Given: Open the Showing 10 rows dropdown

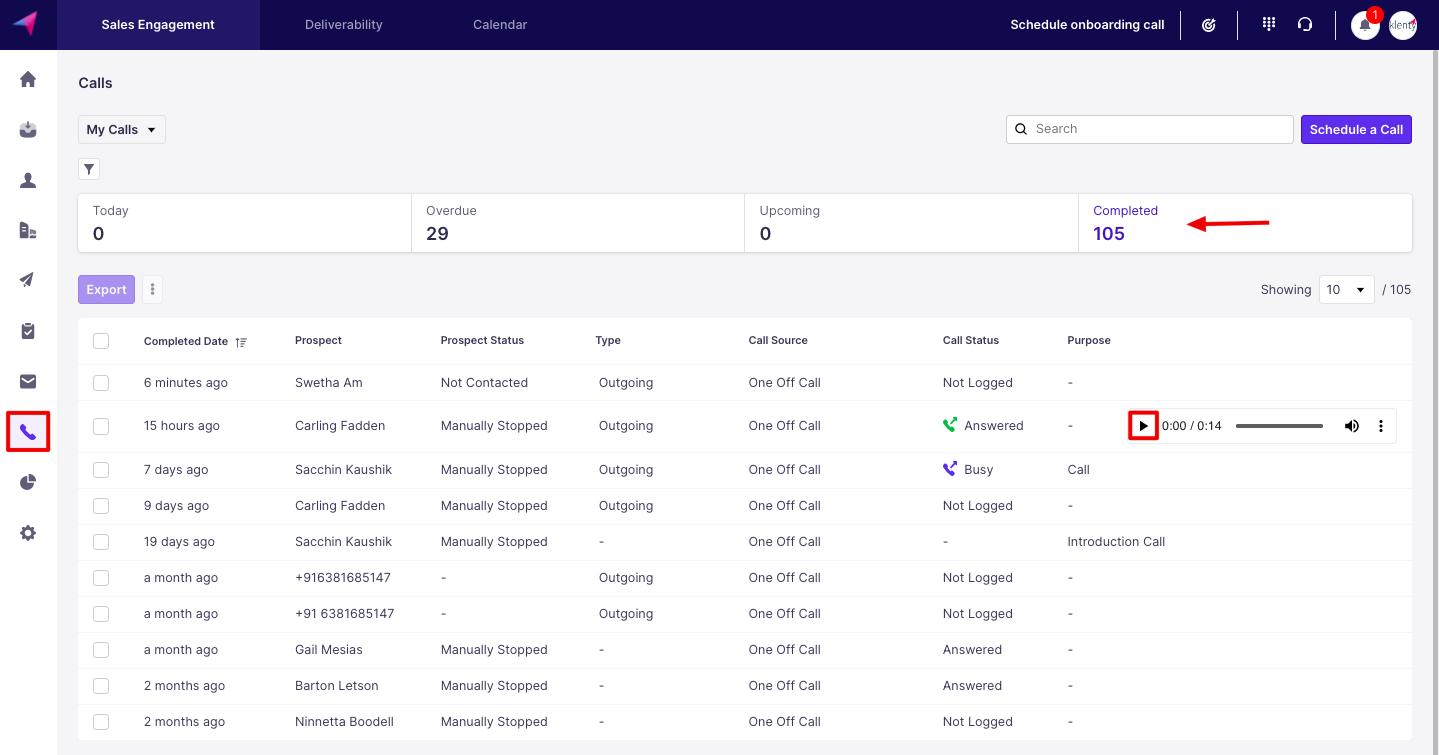Looking at the screenshot, I should tap(1346, 290).
